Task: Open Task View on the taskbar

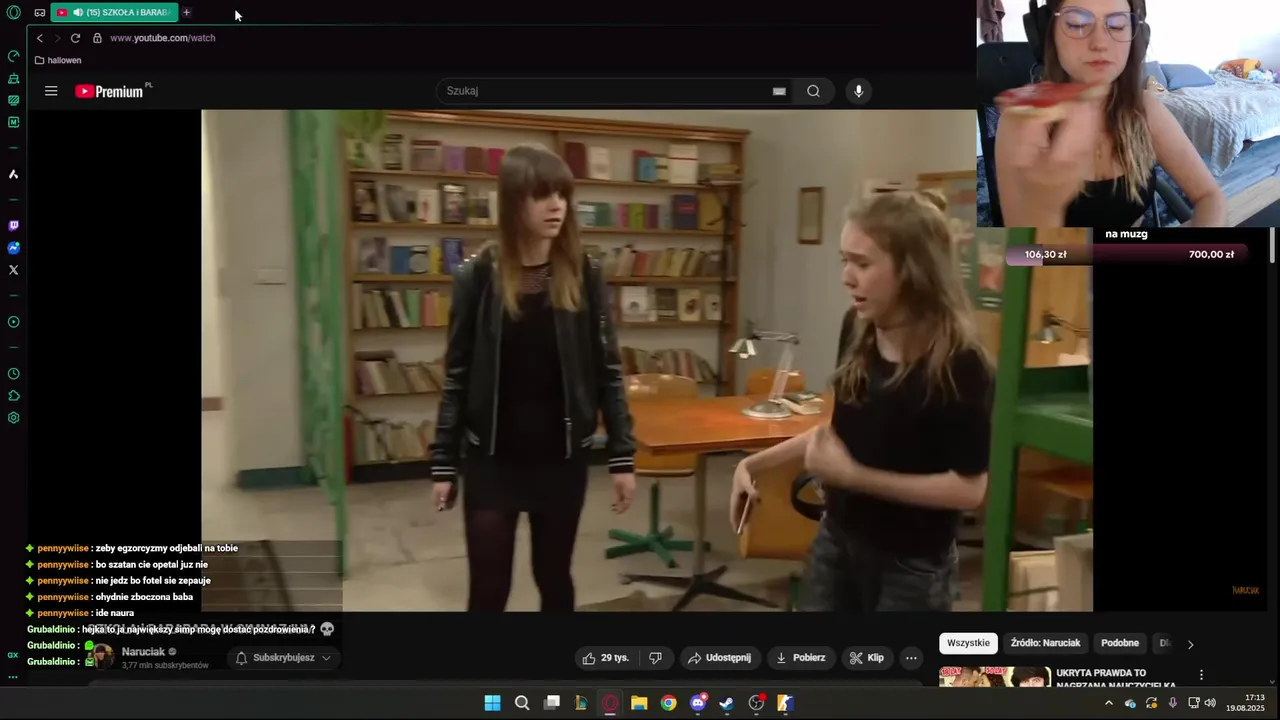Action: click(551, 703)
